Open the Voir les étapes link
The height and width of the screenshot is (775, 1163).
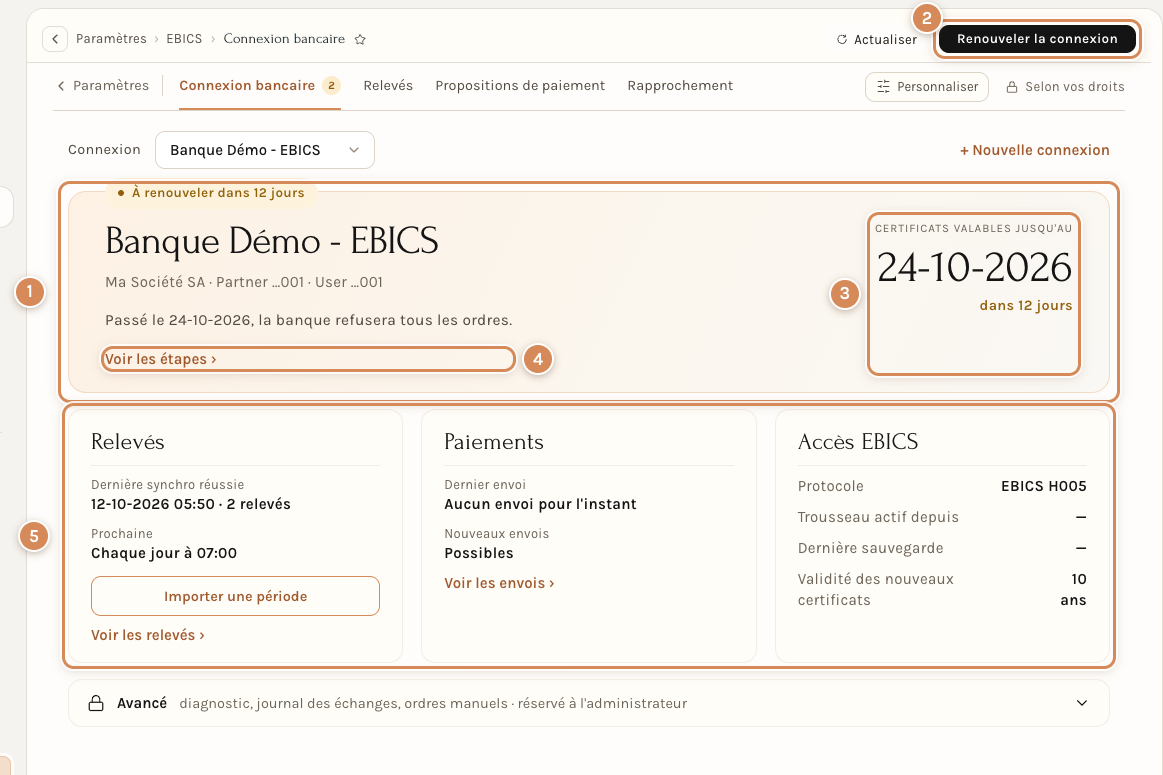tap(160, 359)
